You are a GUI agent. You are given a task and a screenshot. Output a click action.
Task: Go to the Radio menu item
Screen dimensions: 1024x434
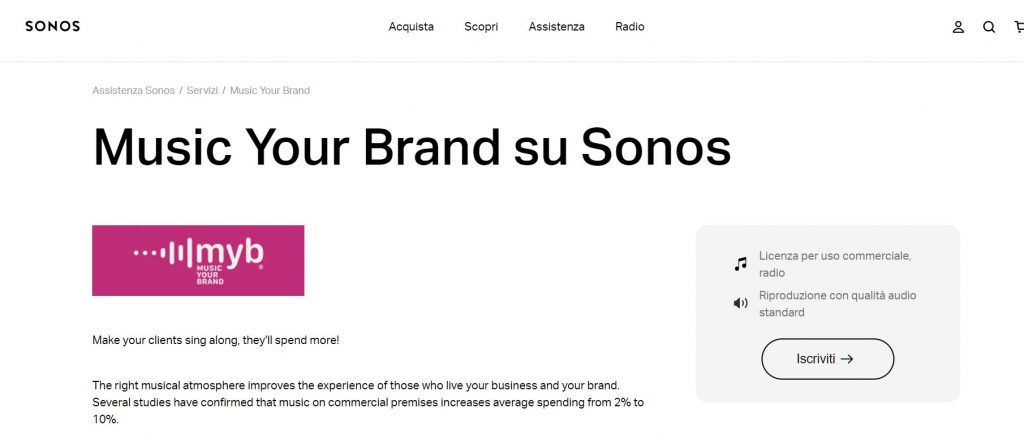point(630,27)
